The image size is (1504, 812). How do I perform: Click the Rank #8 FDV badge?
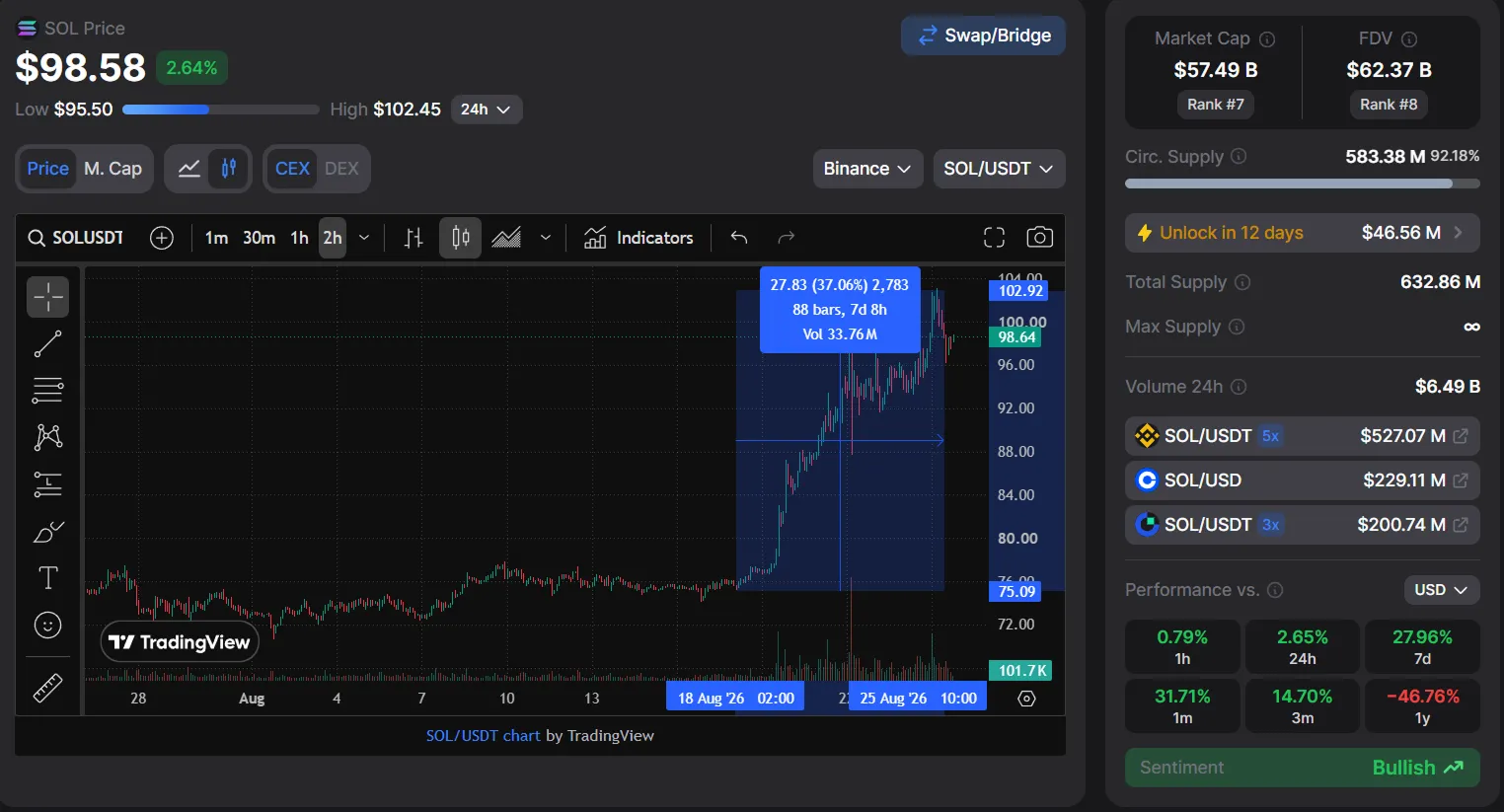pyautogui.click(x=1389, y=105)
